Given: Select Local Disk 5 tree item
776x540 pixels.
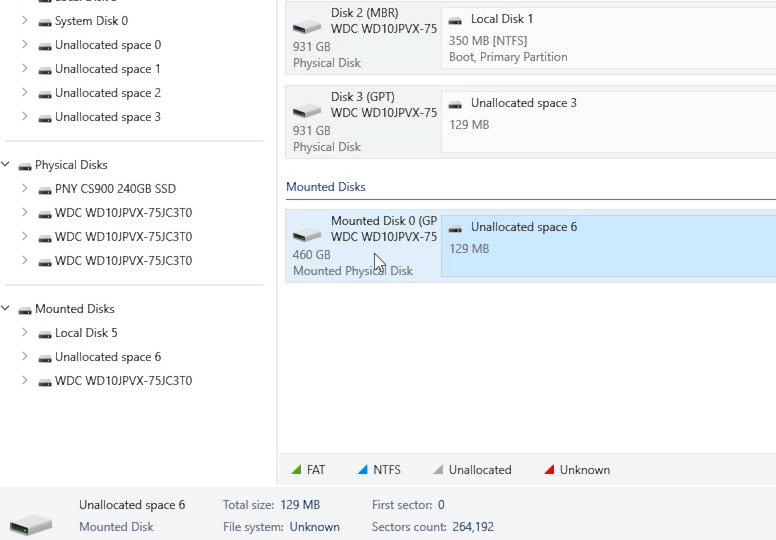Looking at the screenshot, I should (x=86, y=333).
